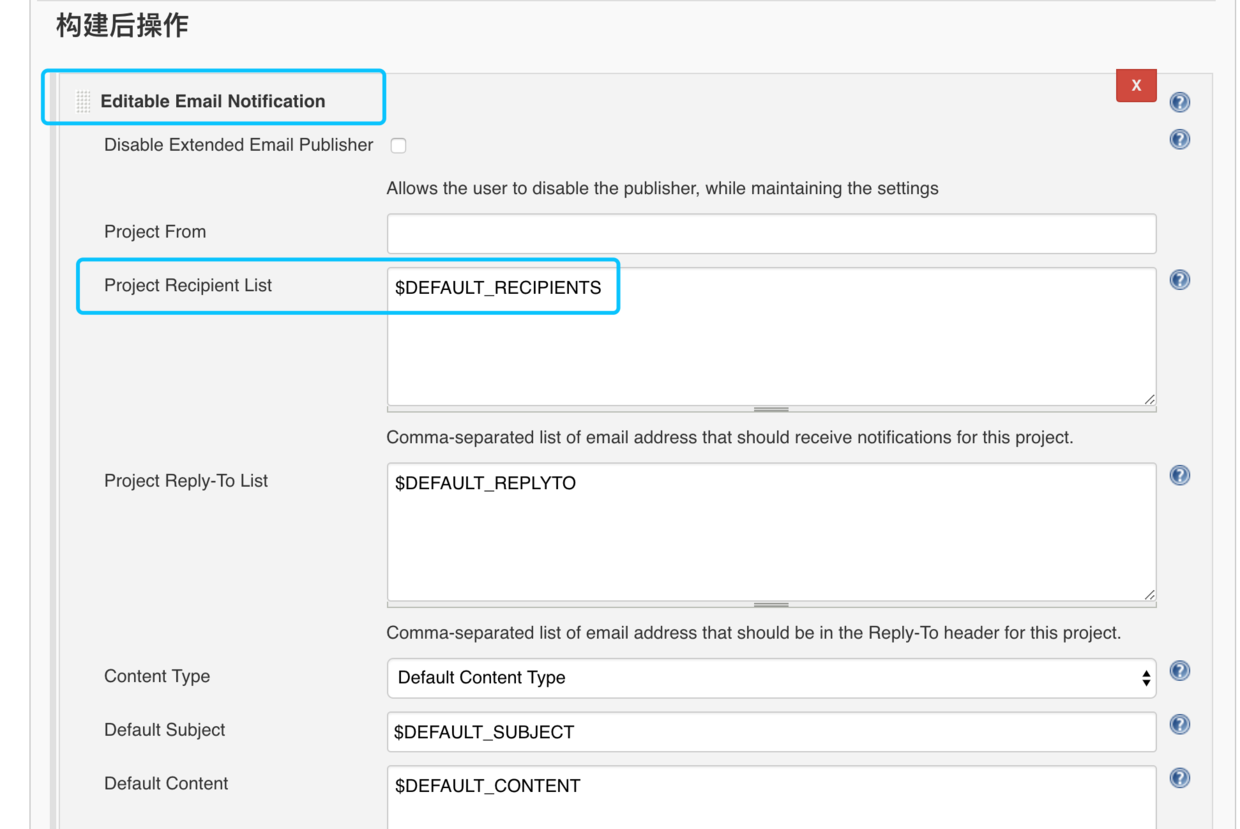Open the Content Type dropdown

pos(771,678)
